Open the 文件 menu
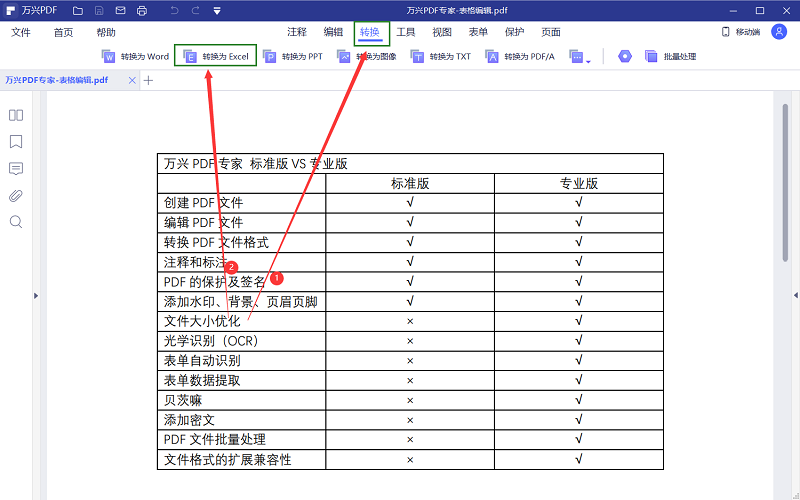Viewport: 800px width, 500px height. coord(21,33)
